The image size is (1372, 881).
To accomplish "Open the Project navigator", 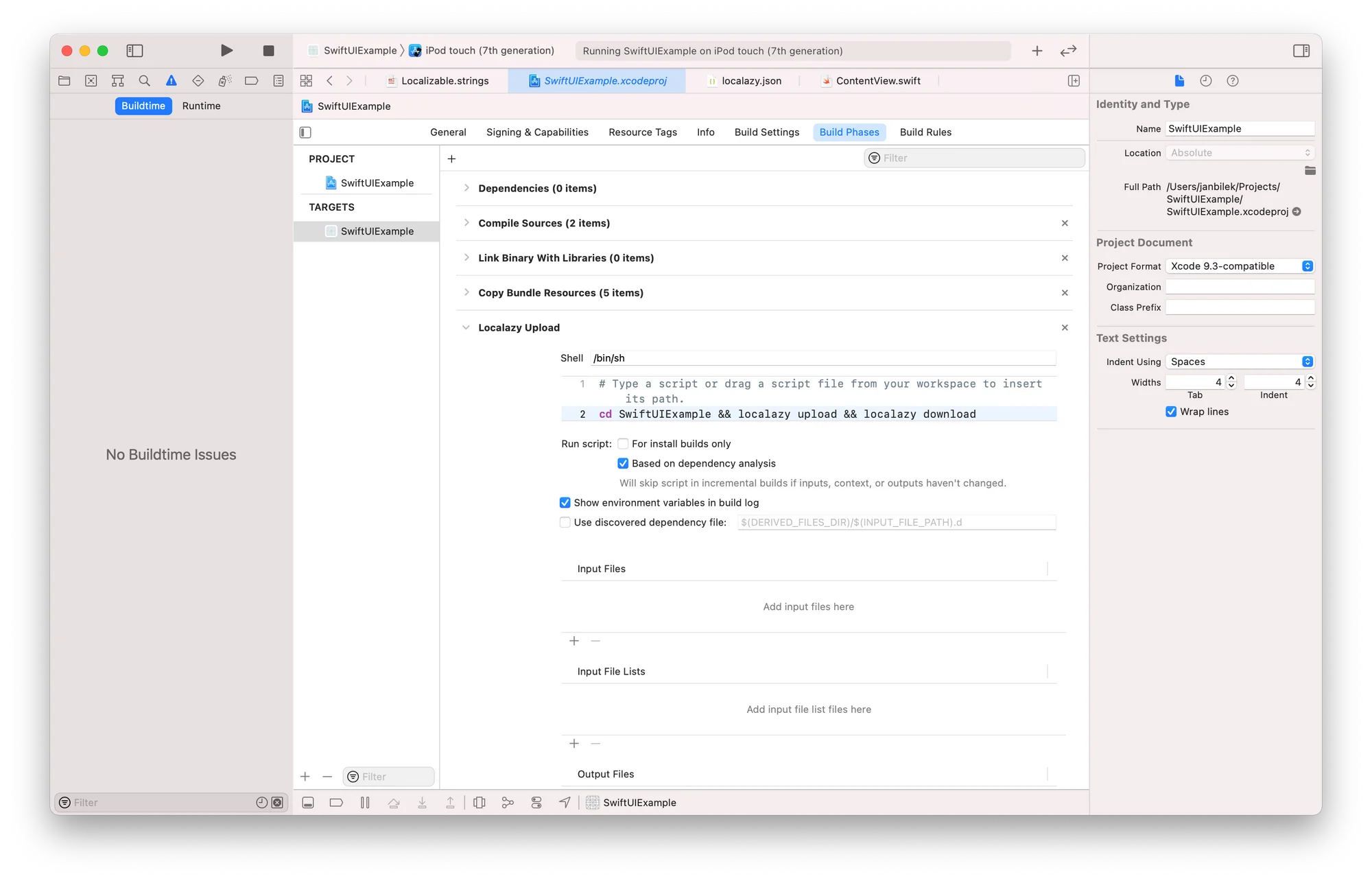I will pos(64,80).
